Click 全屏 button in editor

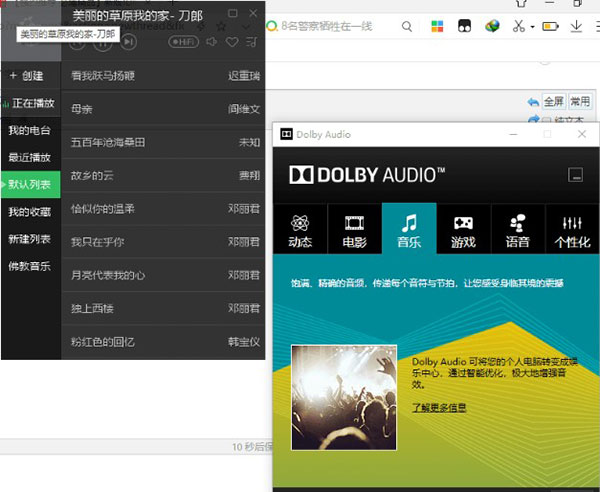554,101
